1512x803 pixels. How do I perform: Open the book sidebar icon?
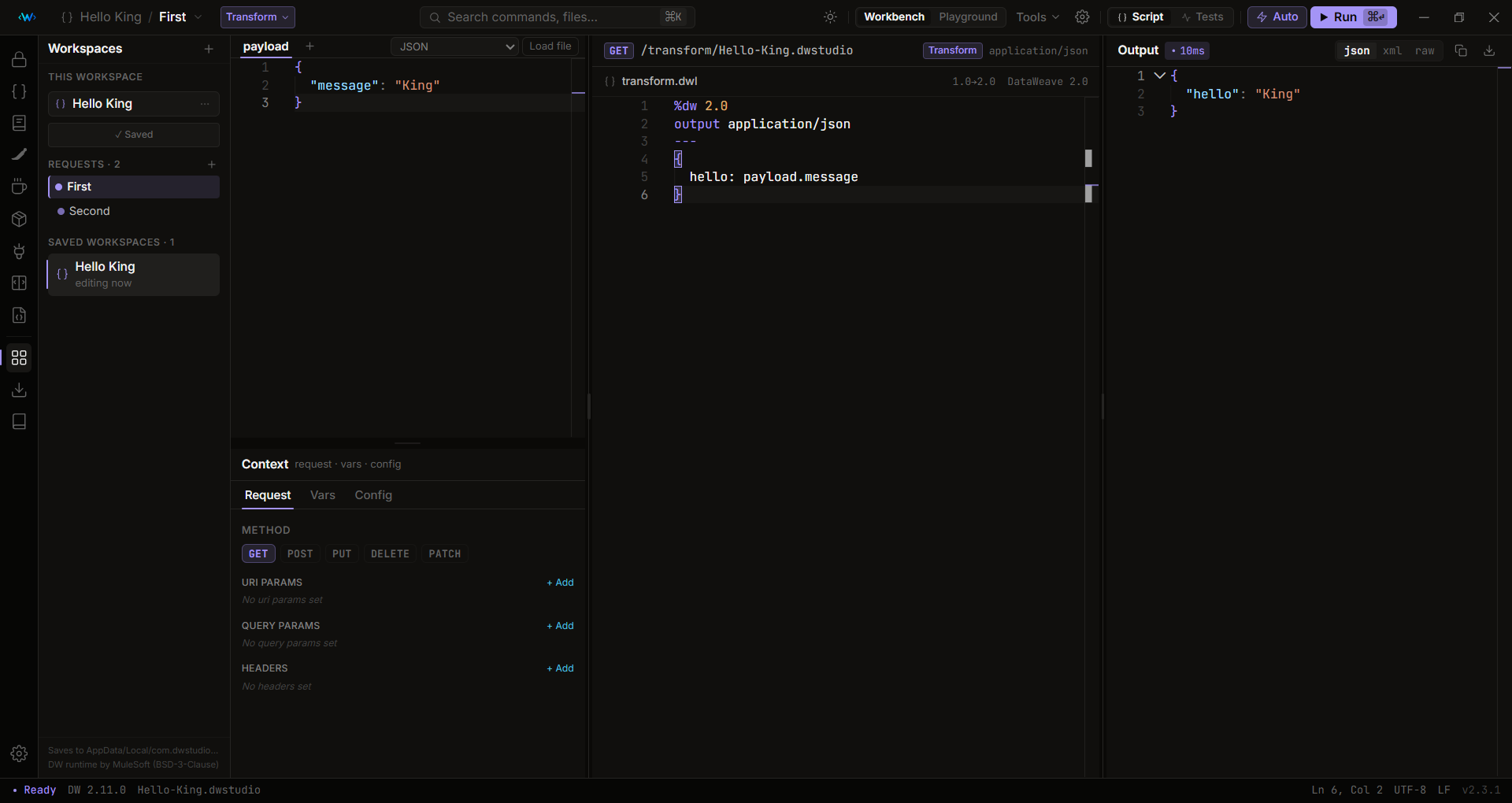(x=19, y=422)
